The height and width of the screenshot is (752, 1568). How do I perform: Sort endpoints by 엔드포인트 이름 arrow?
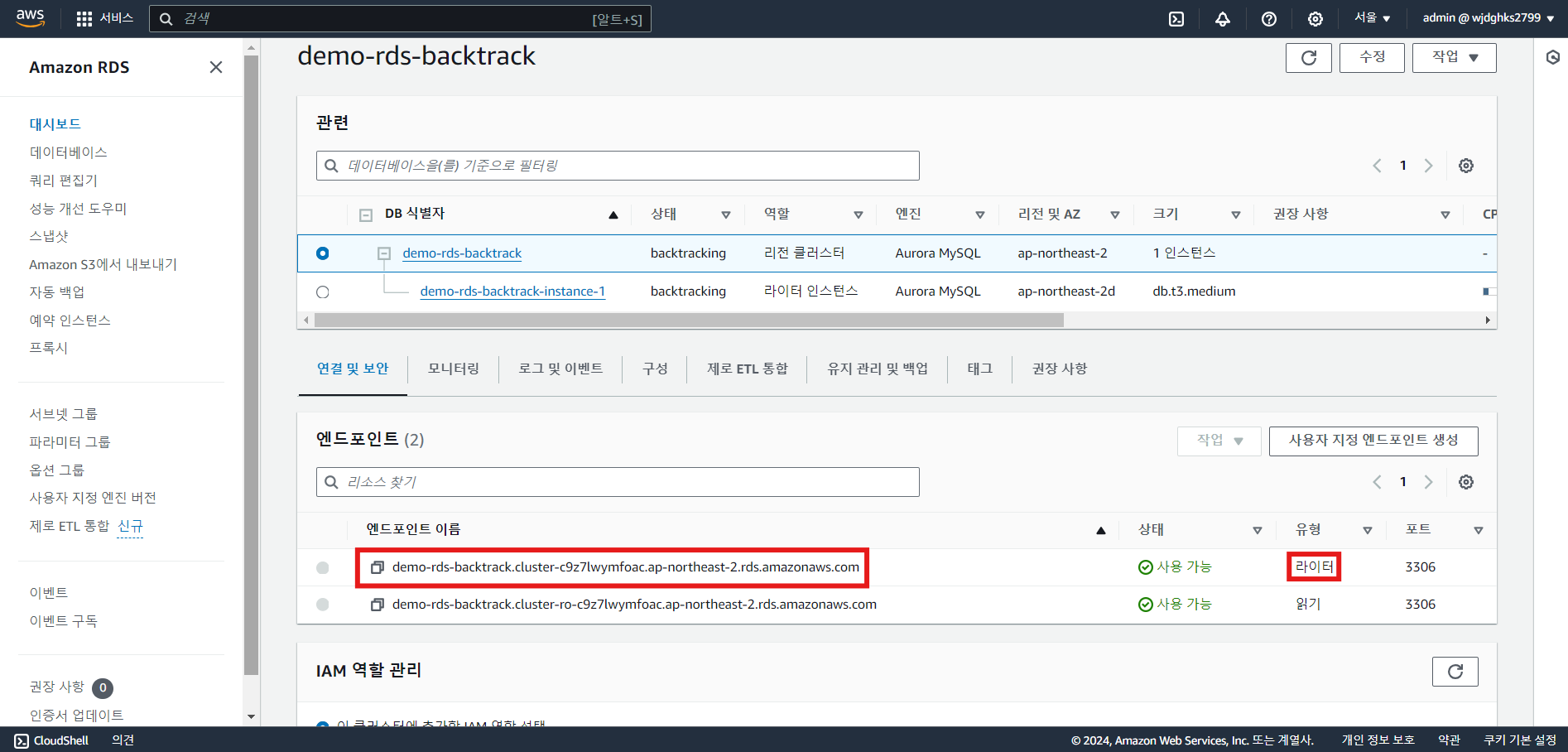1101,530
